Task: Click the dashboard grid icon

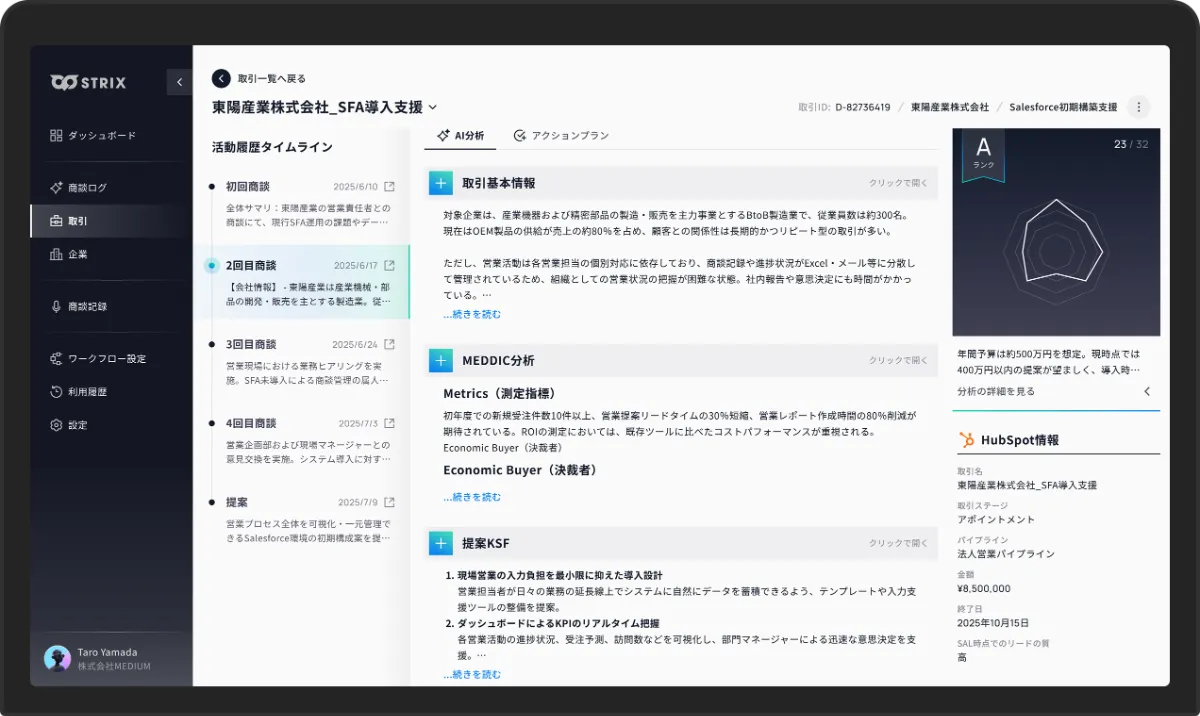Action: [x=56, y=135]
